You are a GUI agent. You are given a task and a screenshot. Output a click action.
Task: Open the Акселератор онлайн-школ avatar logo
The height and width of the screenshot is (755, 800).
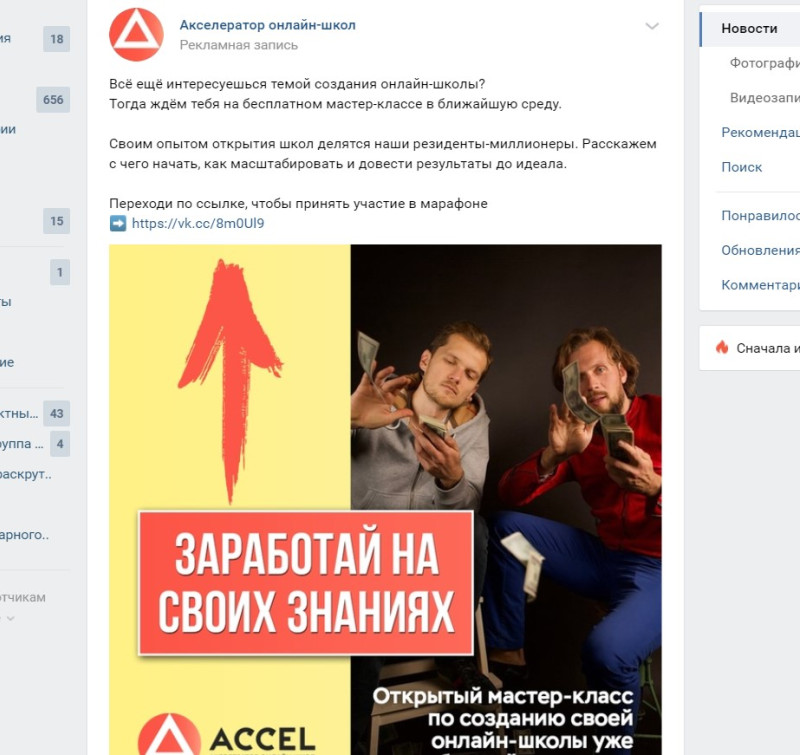[x=136, y=35]
